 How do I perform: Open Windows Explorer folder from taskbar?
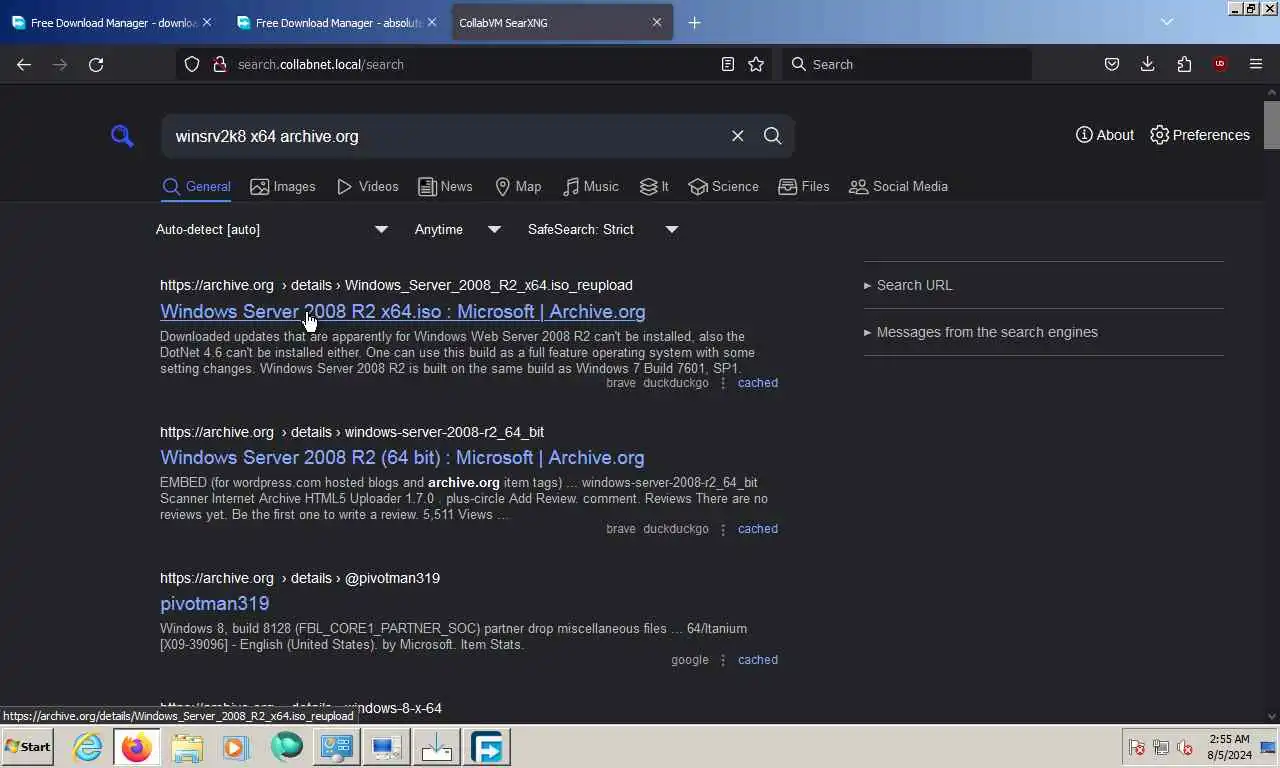click(187, 747)
